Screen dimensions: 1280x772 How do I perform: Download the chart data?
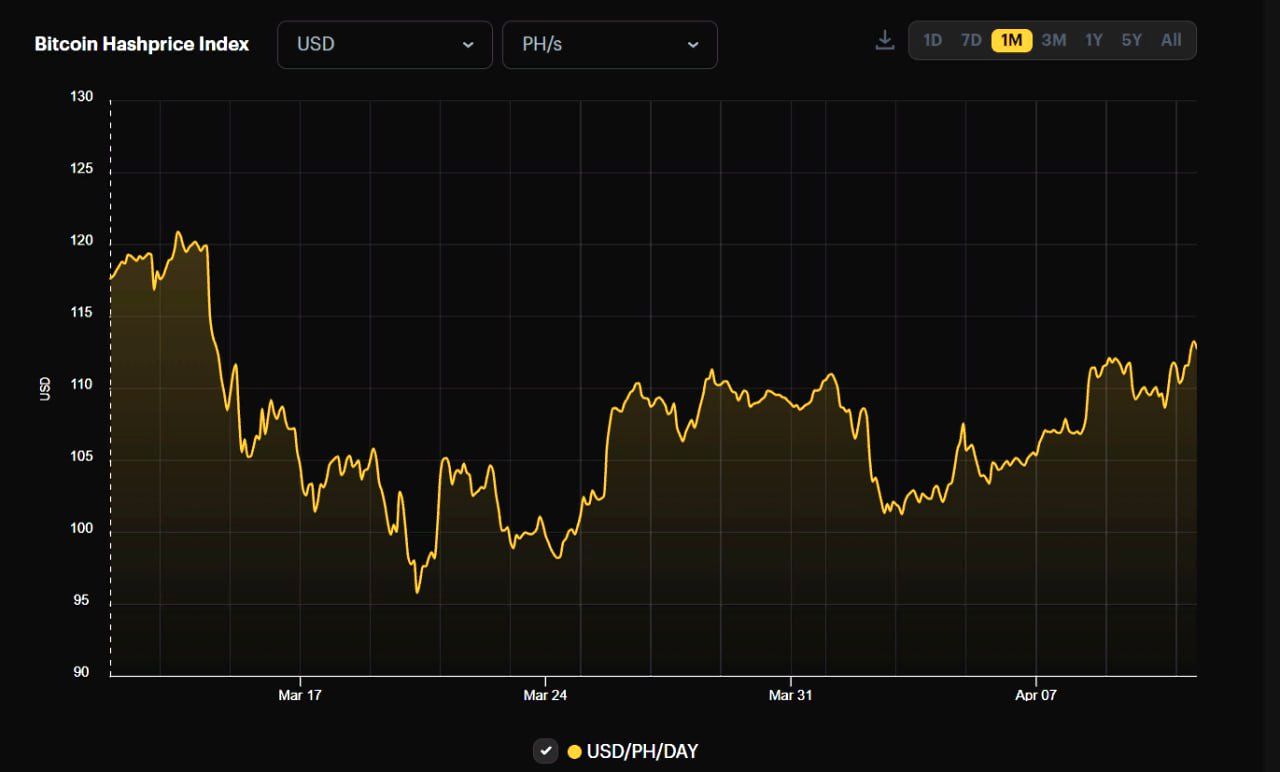point(884,41)
